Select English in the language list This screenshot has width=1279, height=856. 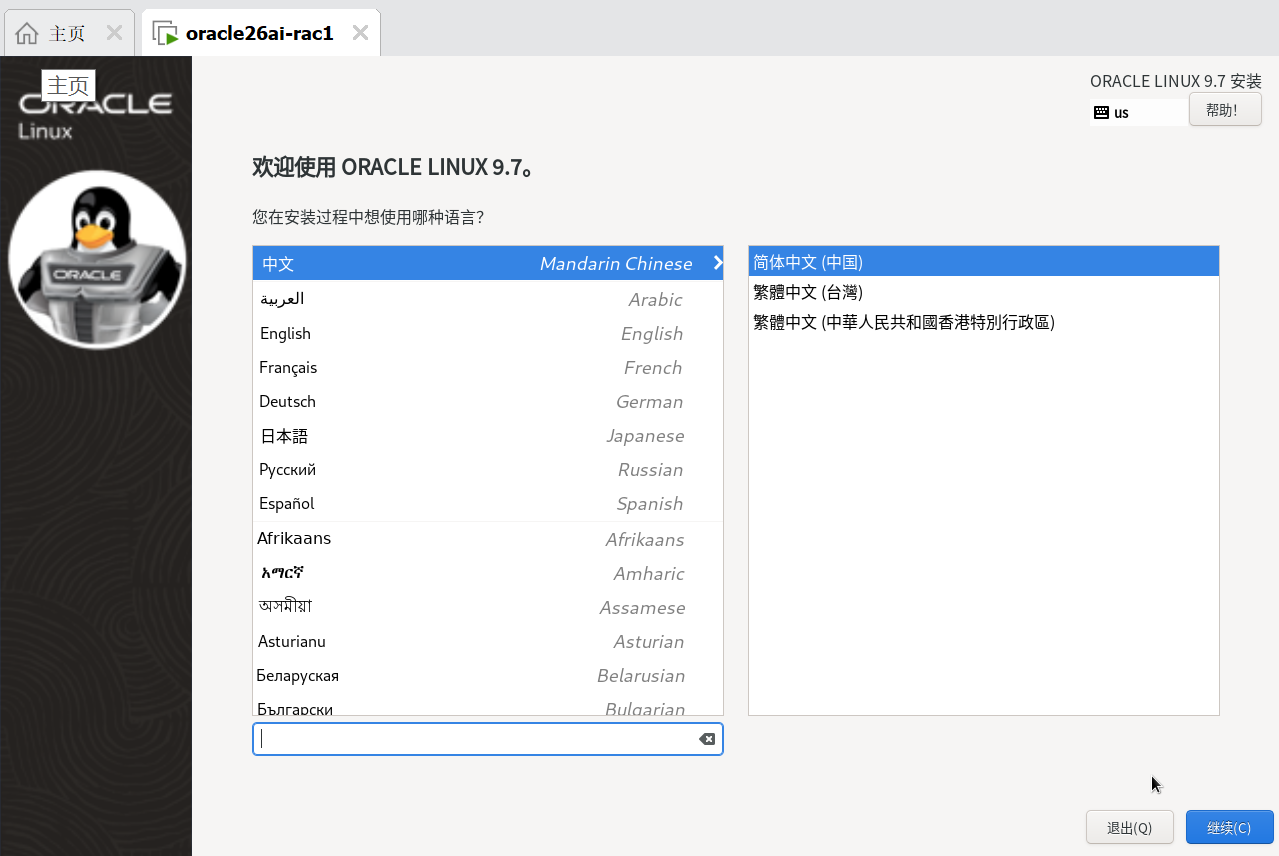488,333
